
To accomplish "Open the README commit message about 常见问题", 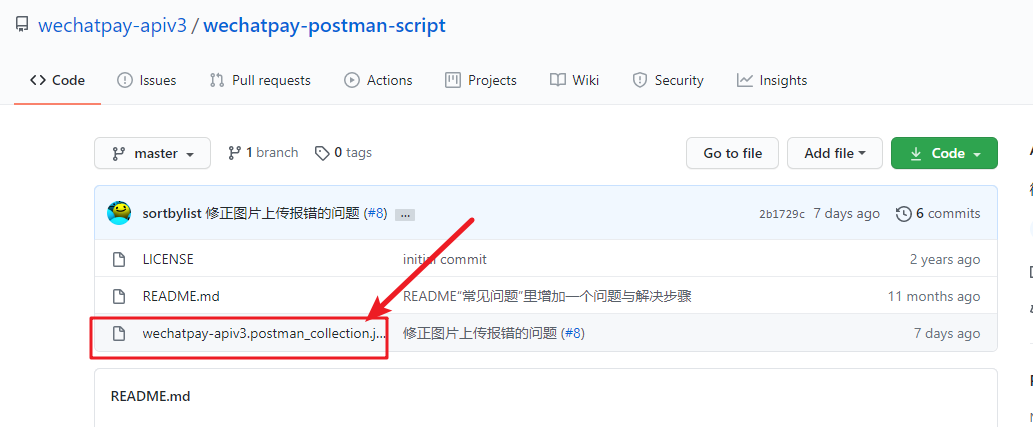I will [547, 296].
